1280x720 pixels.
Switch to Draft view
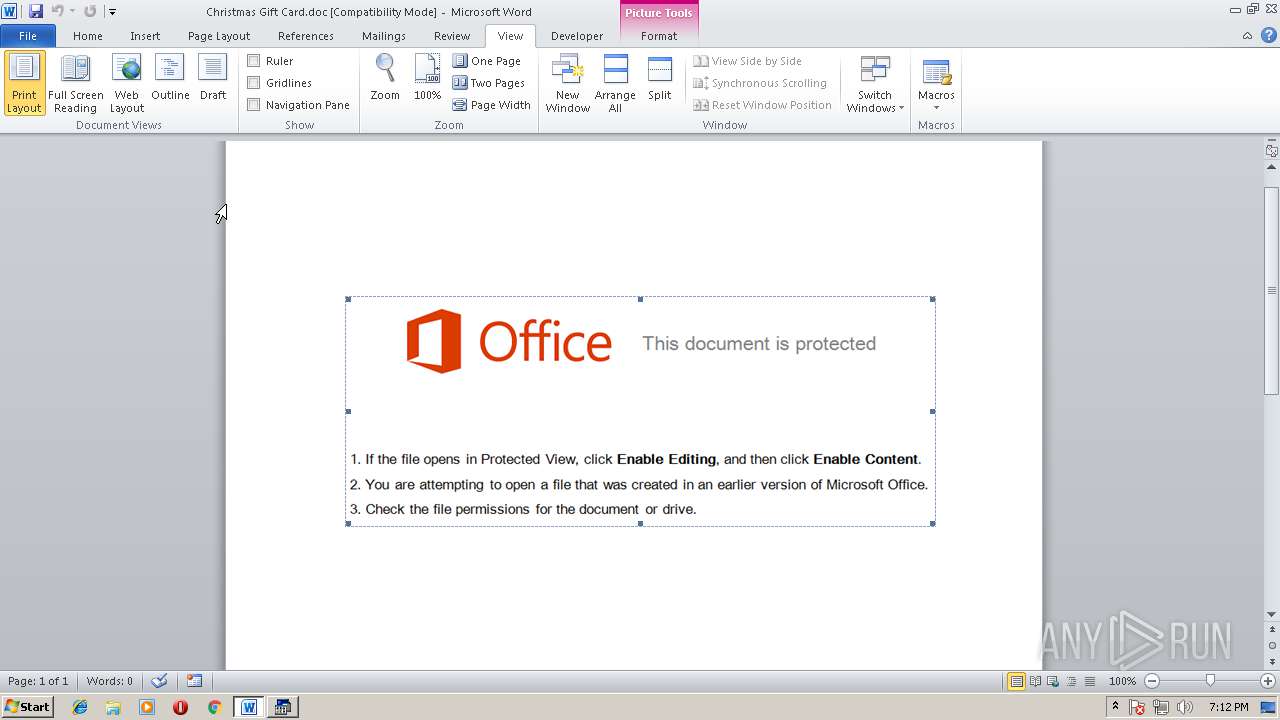[x=213, y=78]
